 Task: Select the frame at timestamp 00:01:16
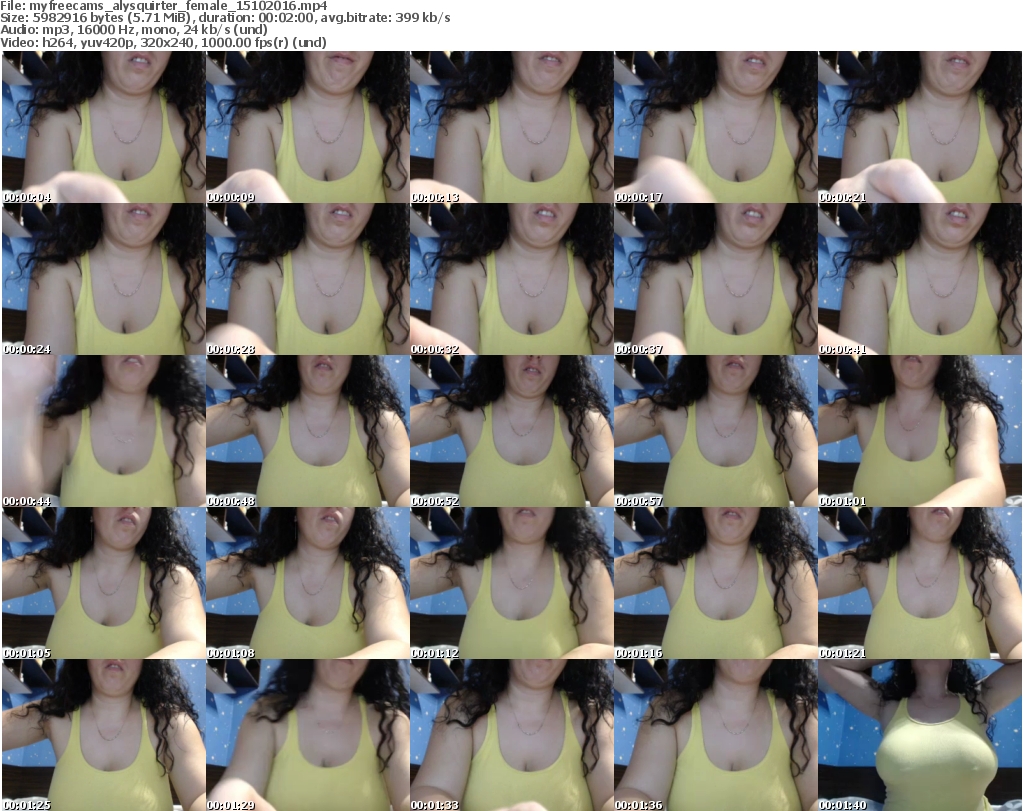pyautogui.click(x=715, y=583)
